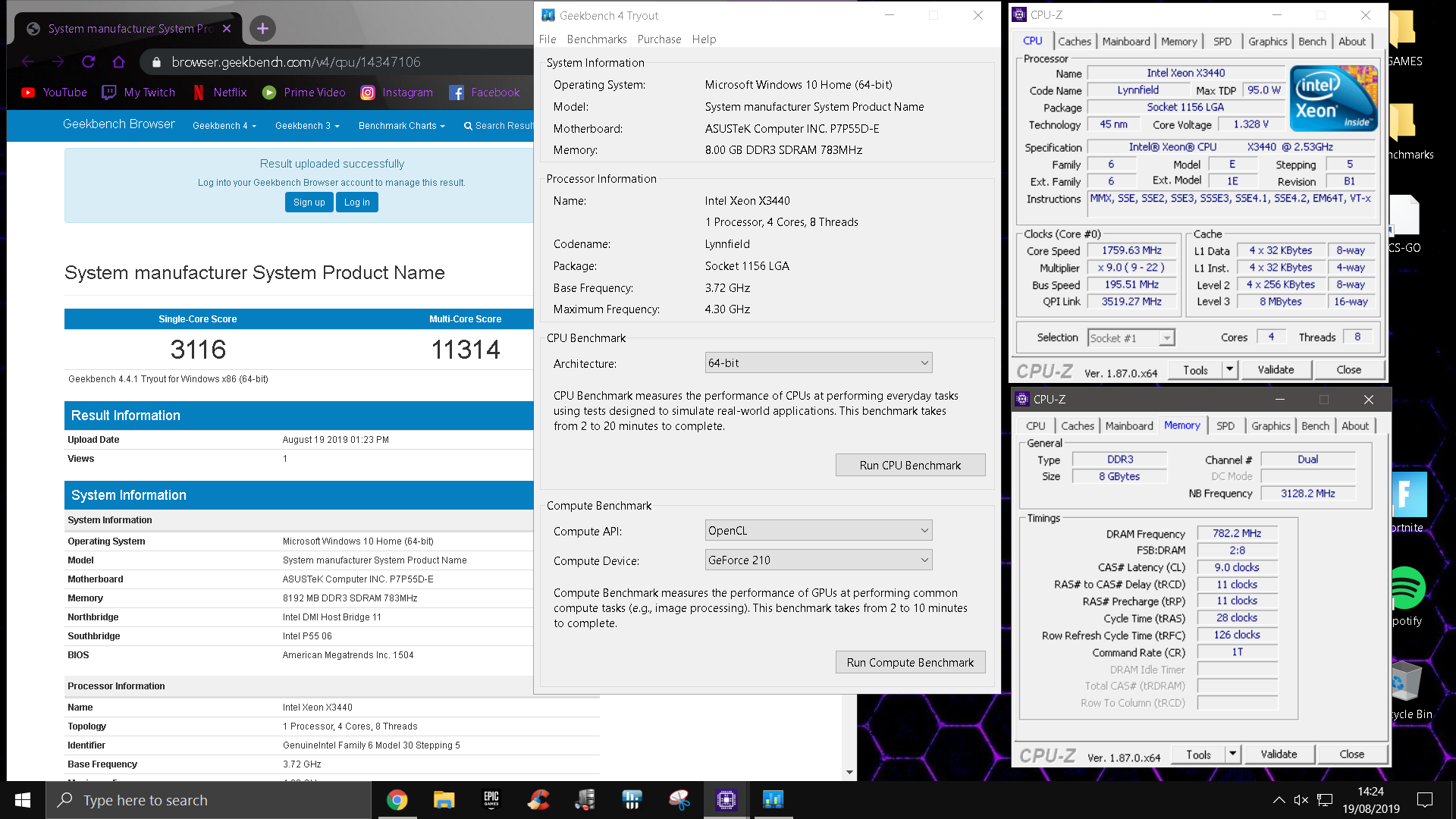
Task: Open the YouTube bookmark
Action: coord(54,93)
